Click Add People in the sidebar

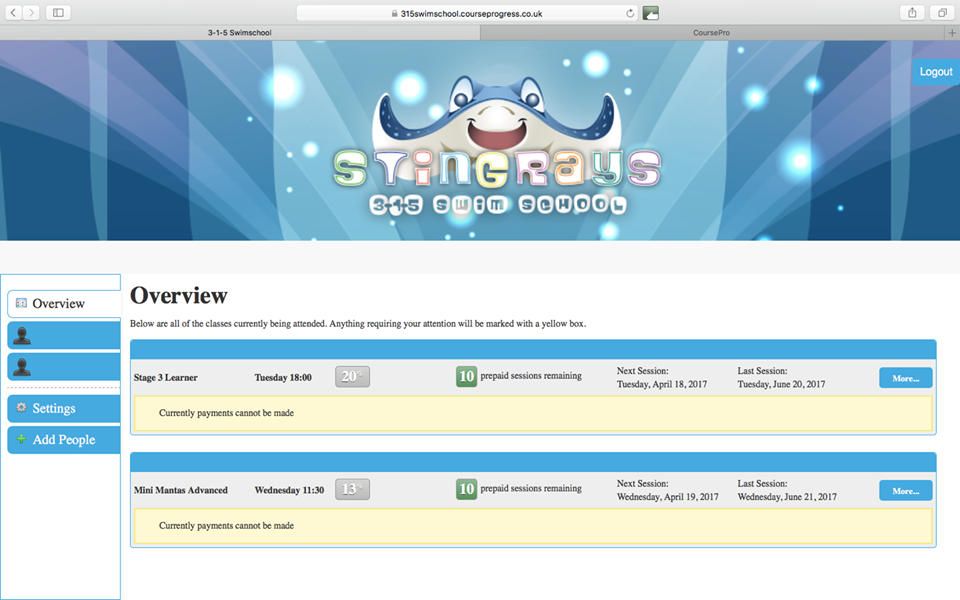coord(64,440)
